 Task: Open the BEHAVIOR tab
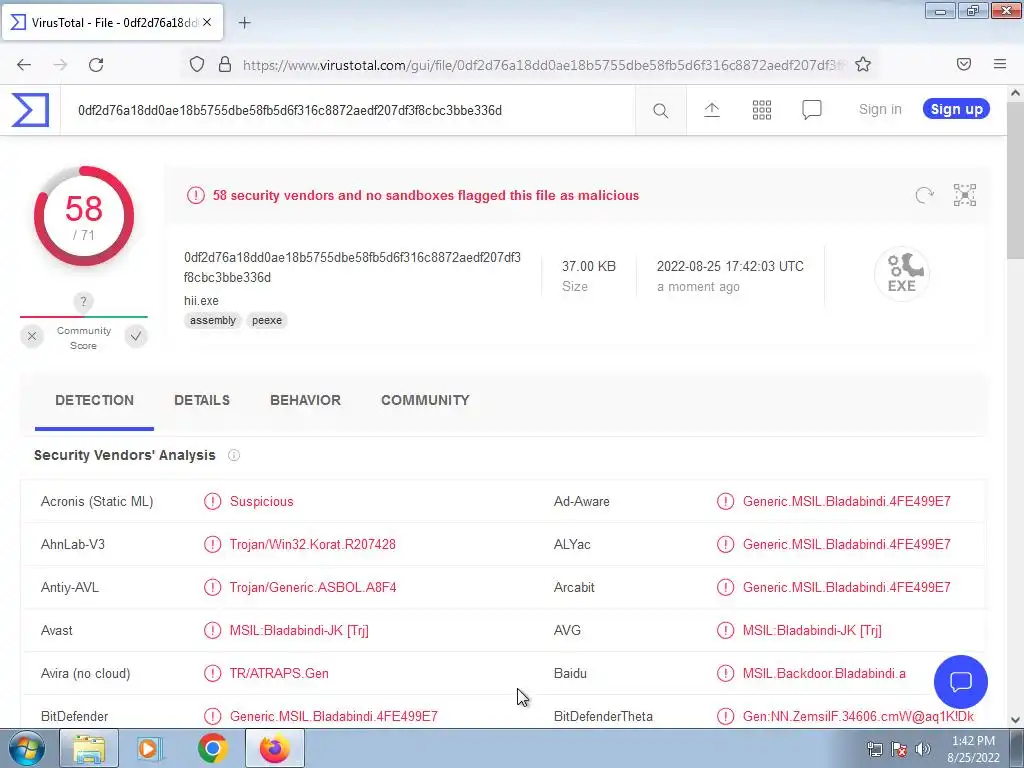305,400
